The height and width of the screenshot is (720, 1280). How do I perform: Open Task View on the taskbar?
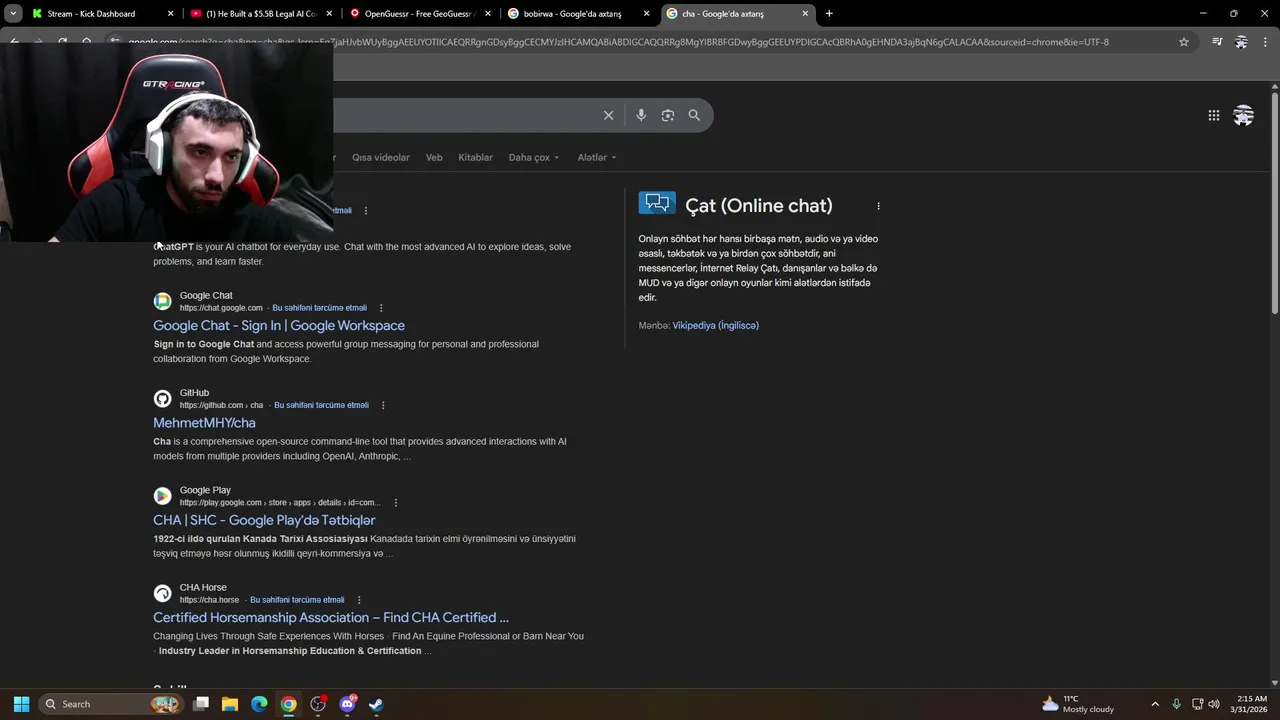(x=200, y=704)
